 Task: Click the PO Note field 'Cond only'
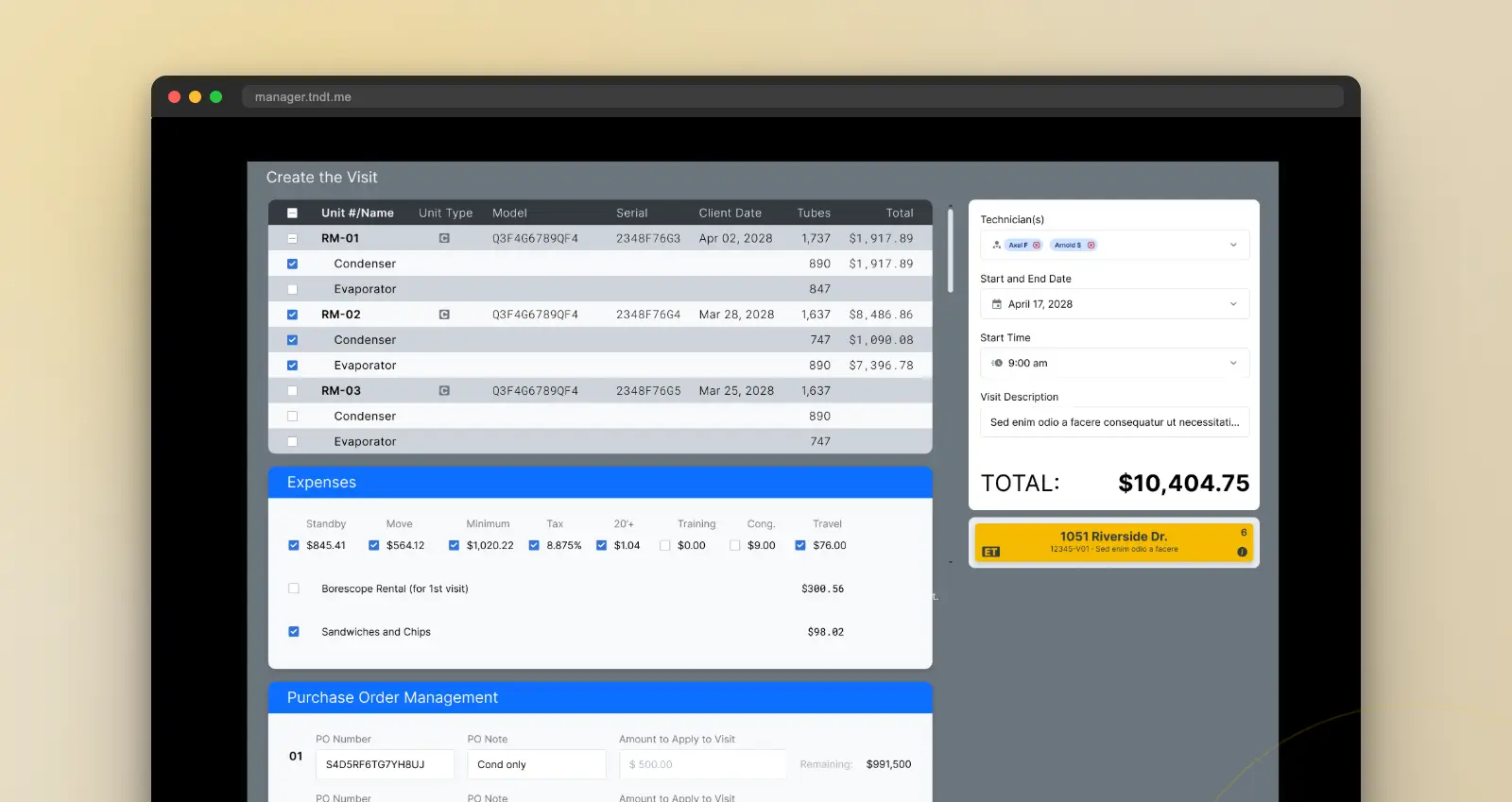pos(537,764)
